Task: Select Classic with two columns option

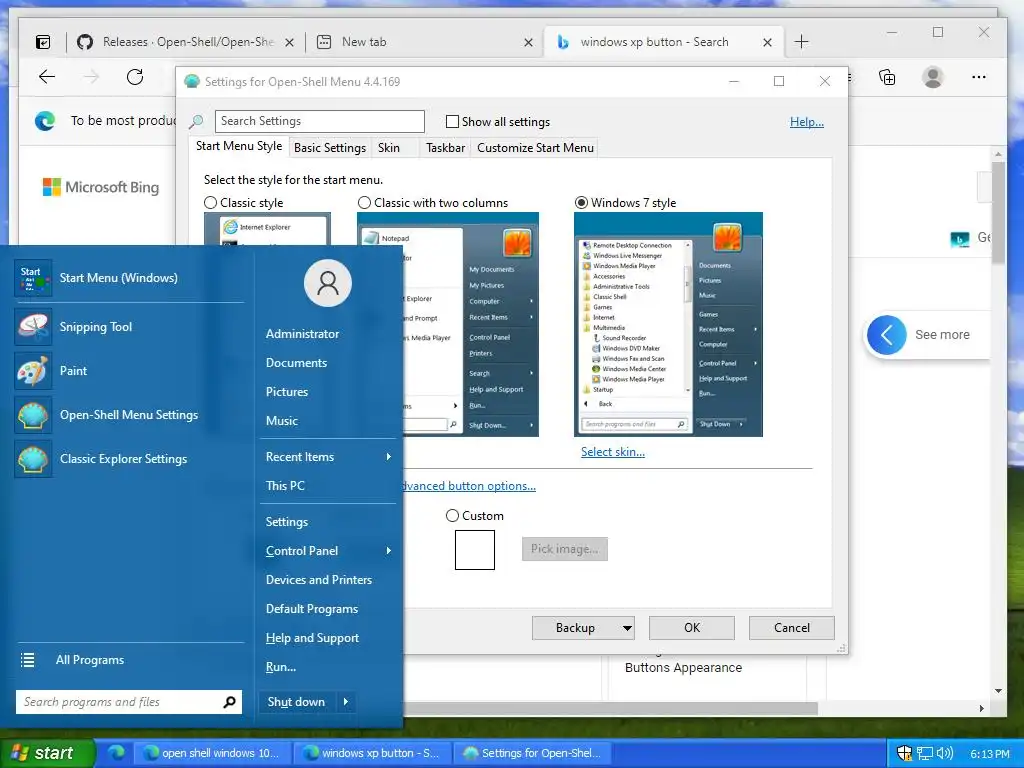Action: (x=364, y=203)
